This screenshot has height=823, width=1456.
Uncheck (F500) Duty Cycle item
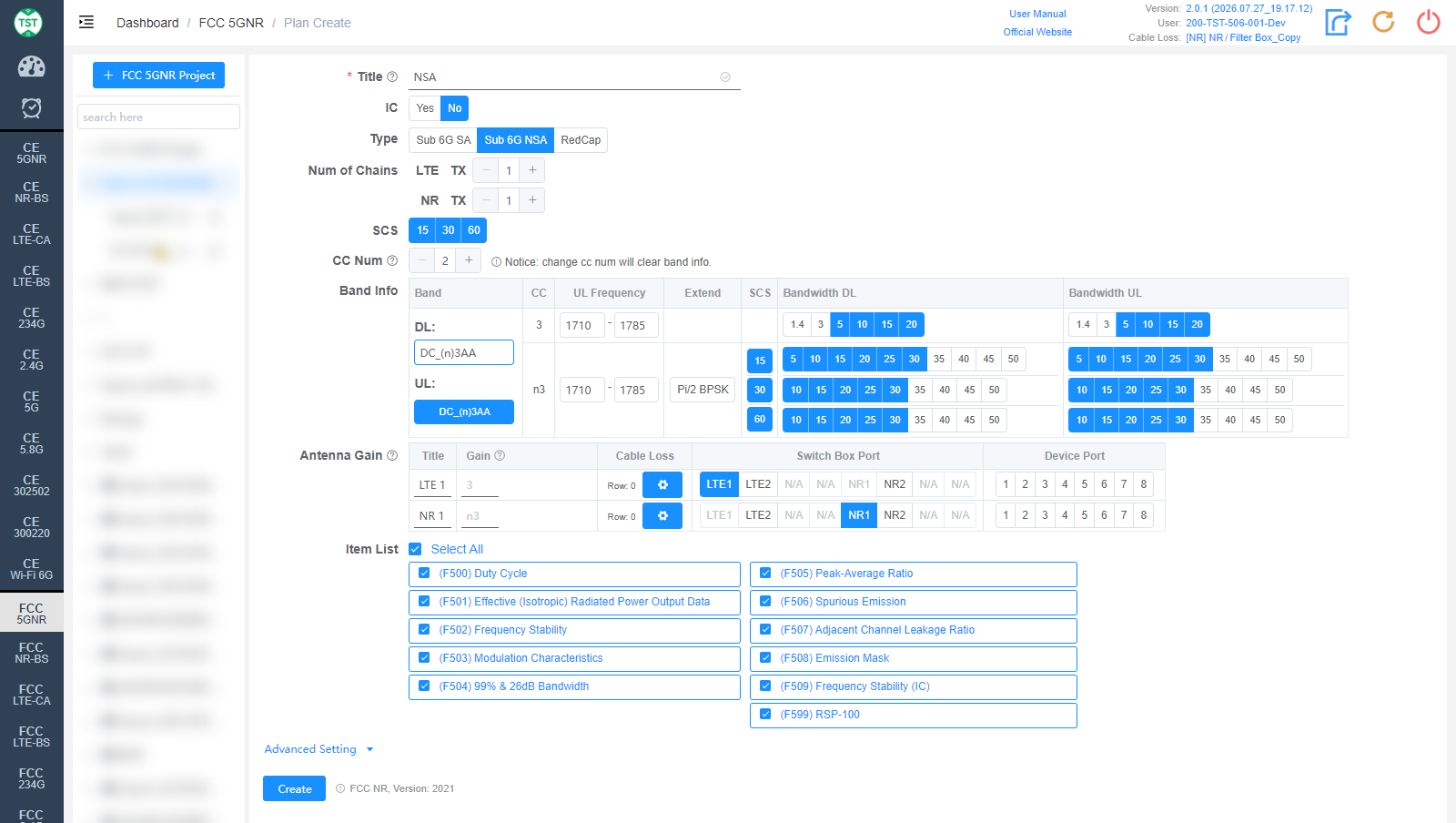[x=424, y=574]
